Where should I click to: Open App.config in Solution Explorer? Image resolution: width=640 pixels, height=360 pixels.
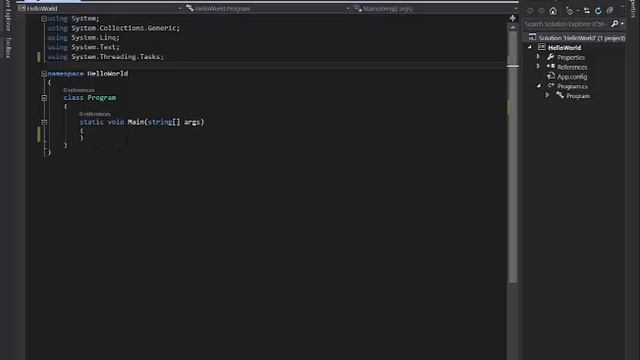pyautogui.click(x=572, y=77)
